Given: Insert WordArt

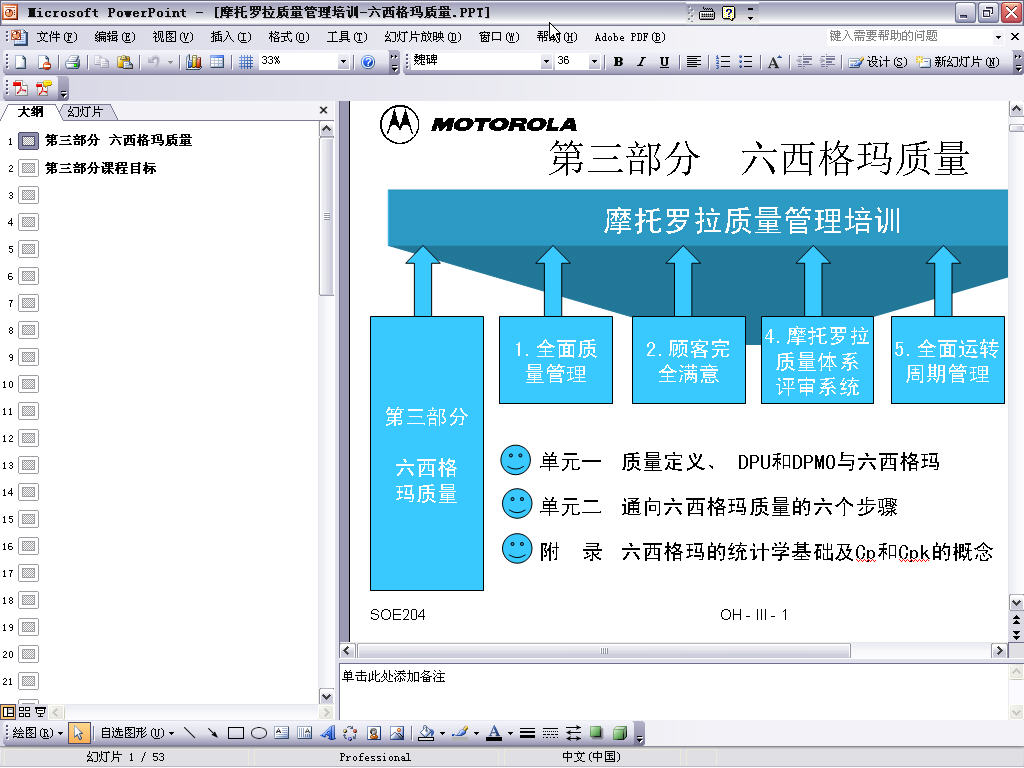Looking at the screenshot, I should tap(327, 733).
